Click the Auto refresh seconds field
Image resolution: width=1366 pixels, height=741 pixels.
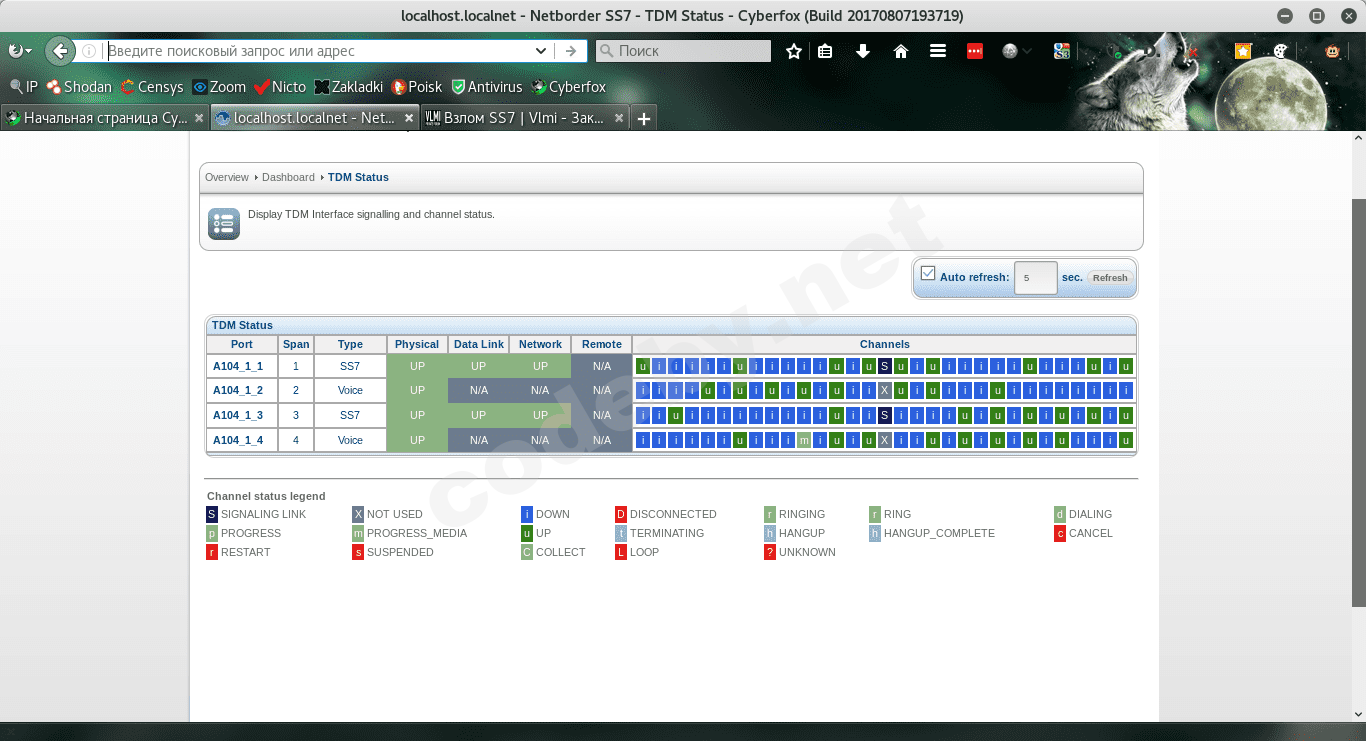coord(1035,278)
